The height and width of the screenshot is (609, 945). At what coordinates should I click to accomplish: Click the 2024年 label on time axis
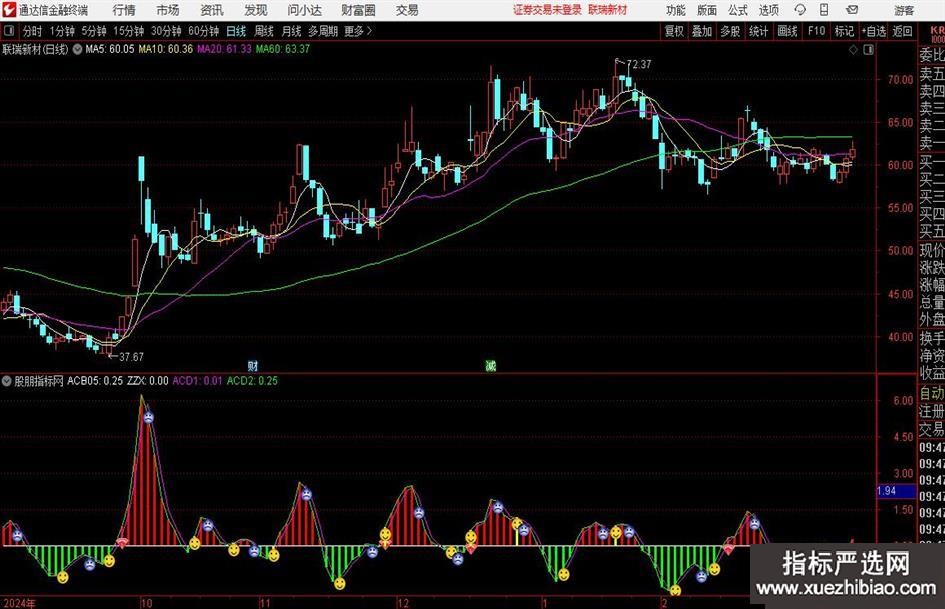[19, 603]
